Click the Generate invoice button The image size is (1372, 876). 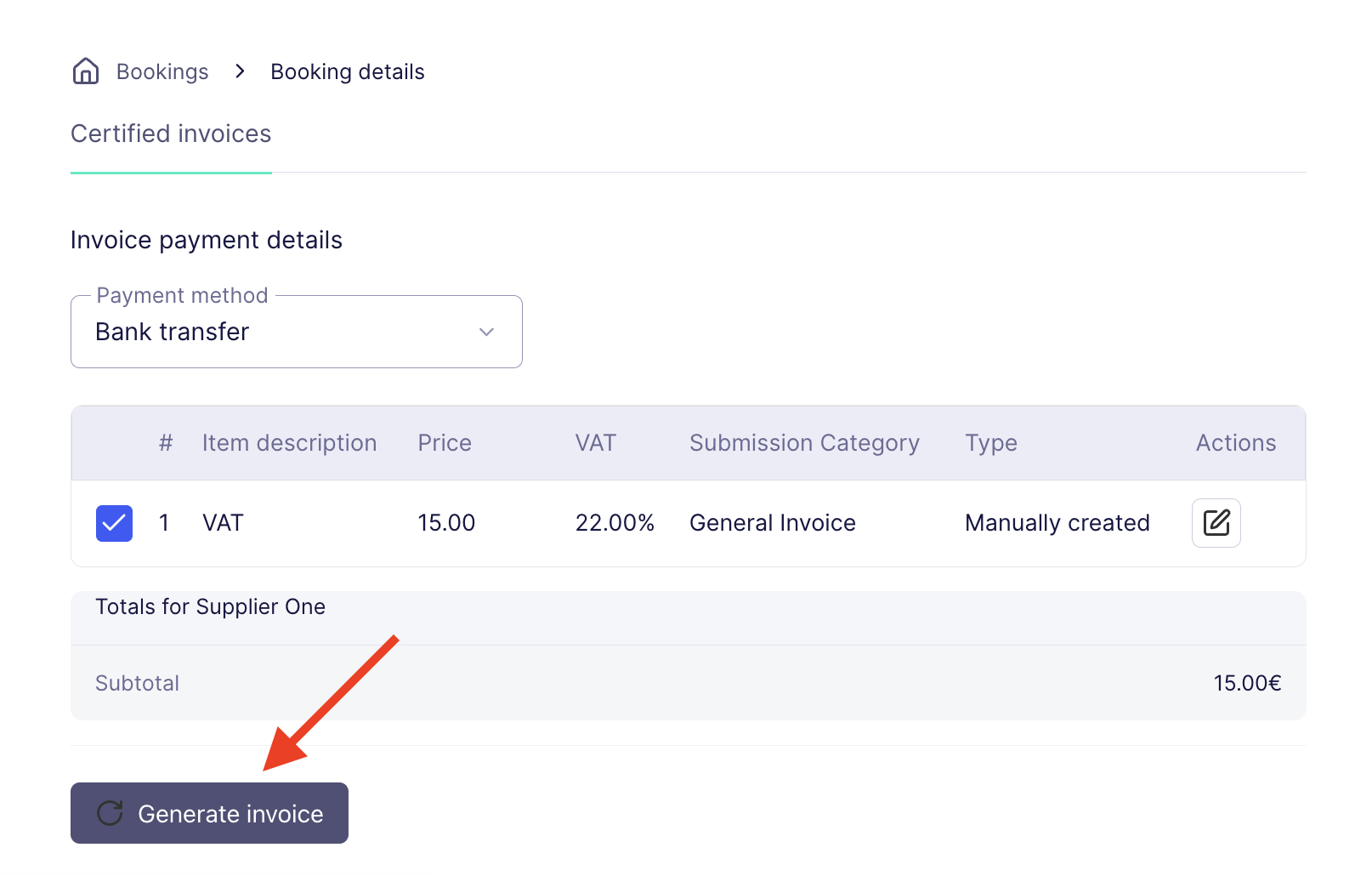pyautogui.click(x=209, y=813)
